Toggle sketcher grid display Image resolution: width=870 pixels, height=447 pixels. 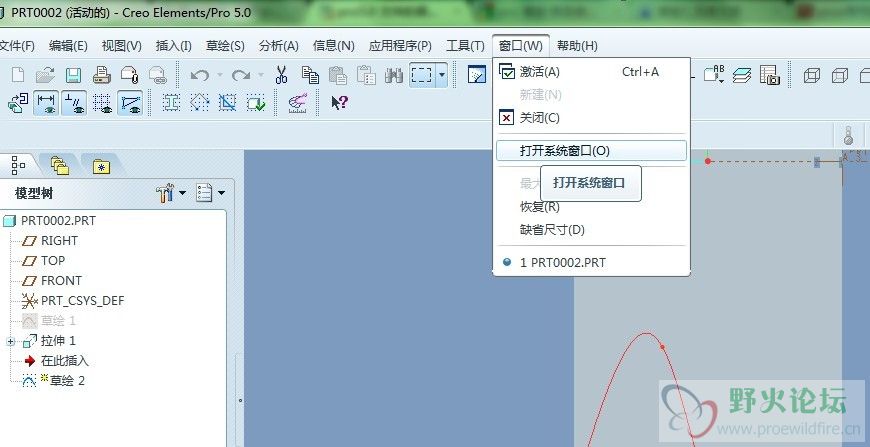click(102, 103)
